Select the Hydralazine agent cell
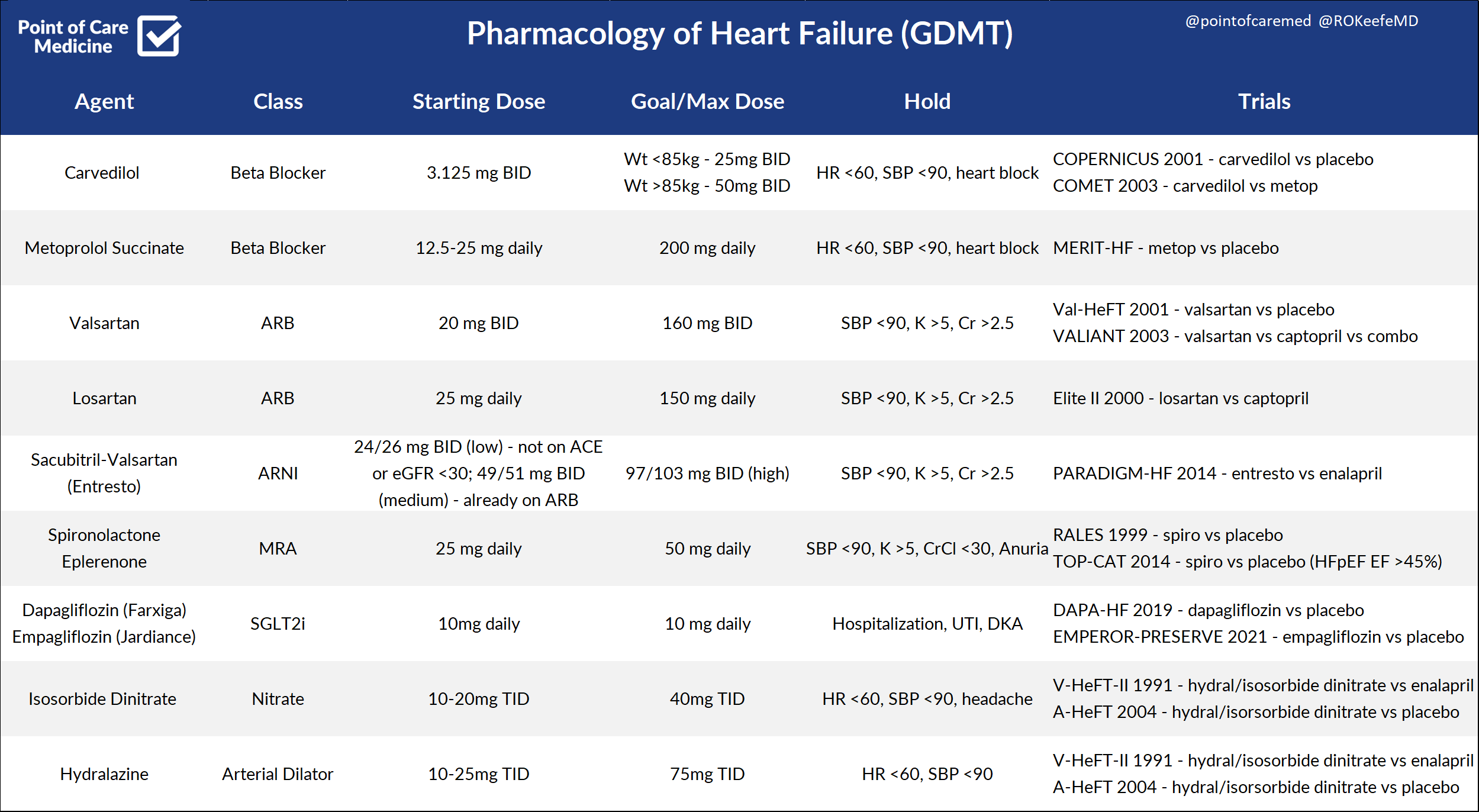This screenshot has height=812, width=1479. [x=104, y=774]
